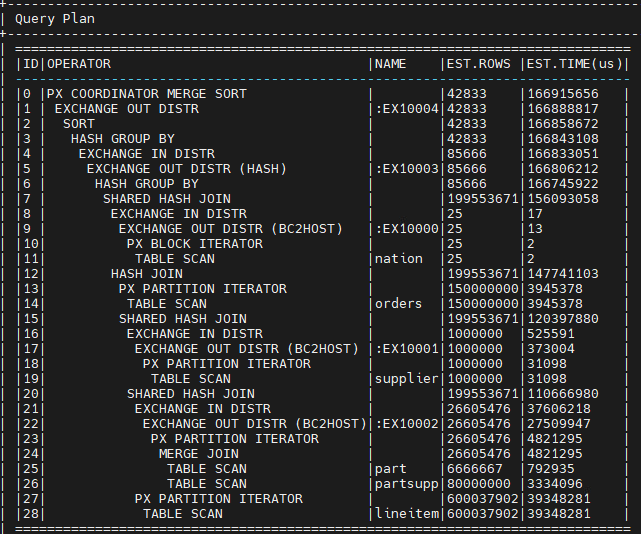Click the supplier table name
This screenshot has height=534, width=641.
(407, 379)
